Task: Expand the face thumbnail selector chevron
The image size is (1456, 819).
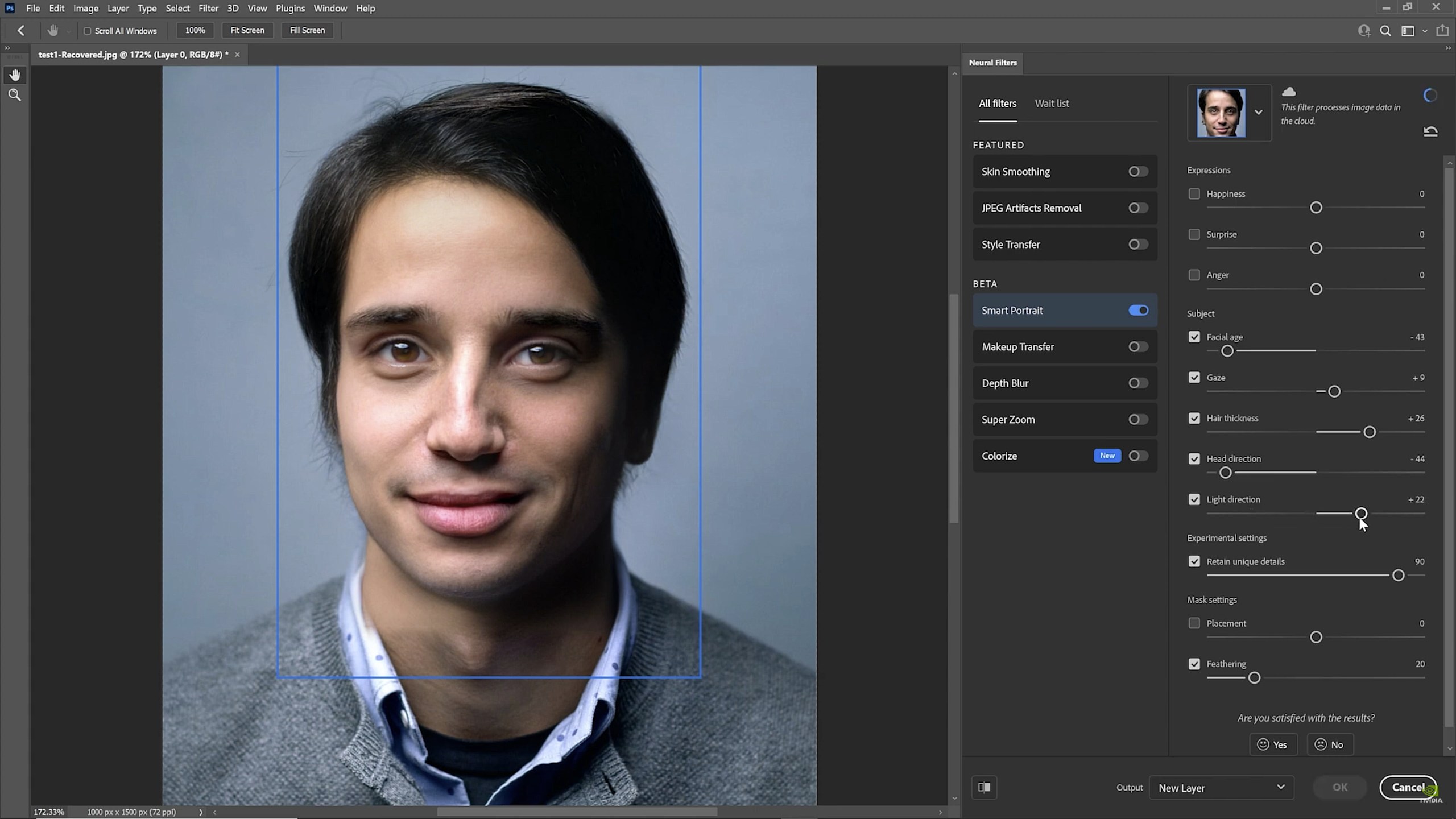Action: point(1259,113)
